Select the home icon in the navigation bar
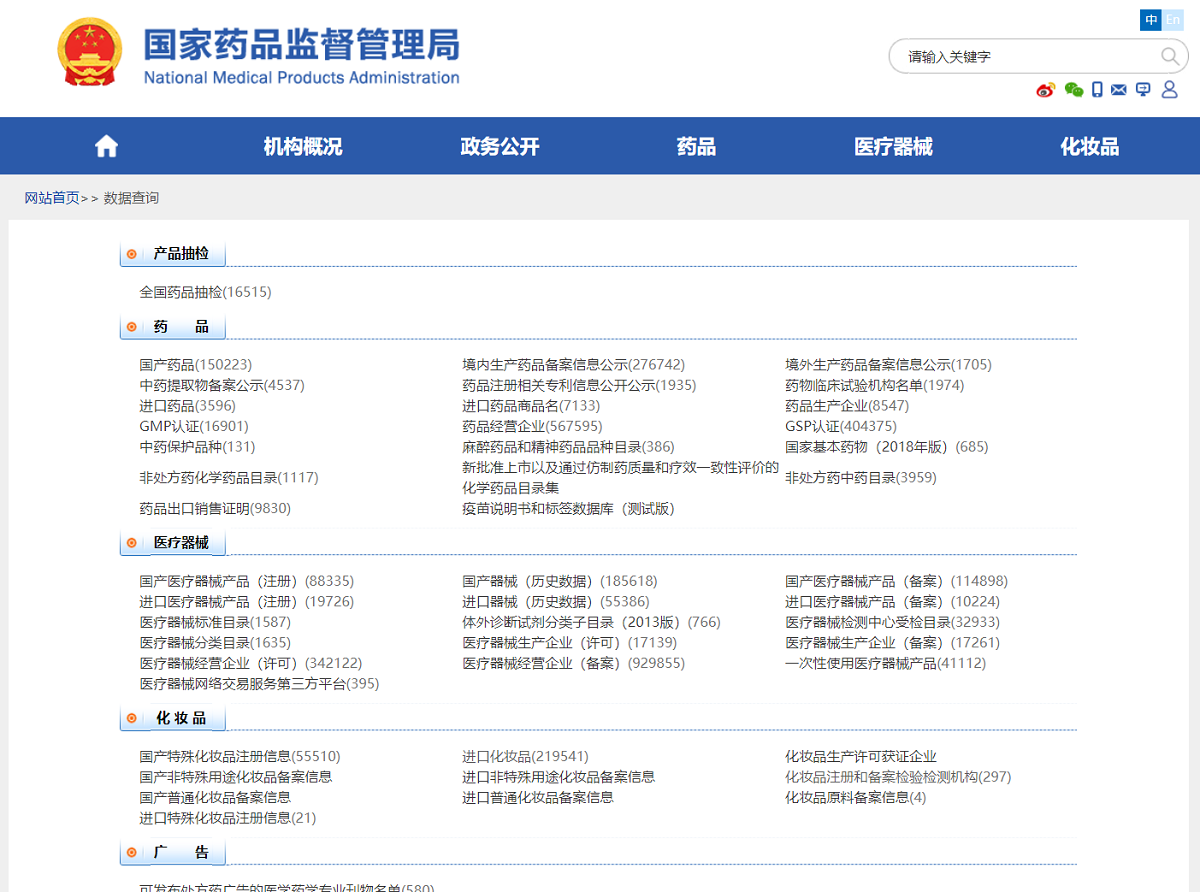The image size is (1200, 892). point(105,145)
